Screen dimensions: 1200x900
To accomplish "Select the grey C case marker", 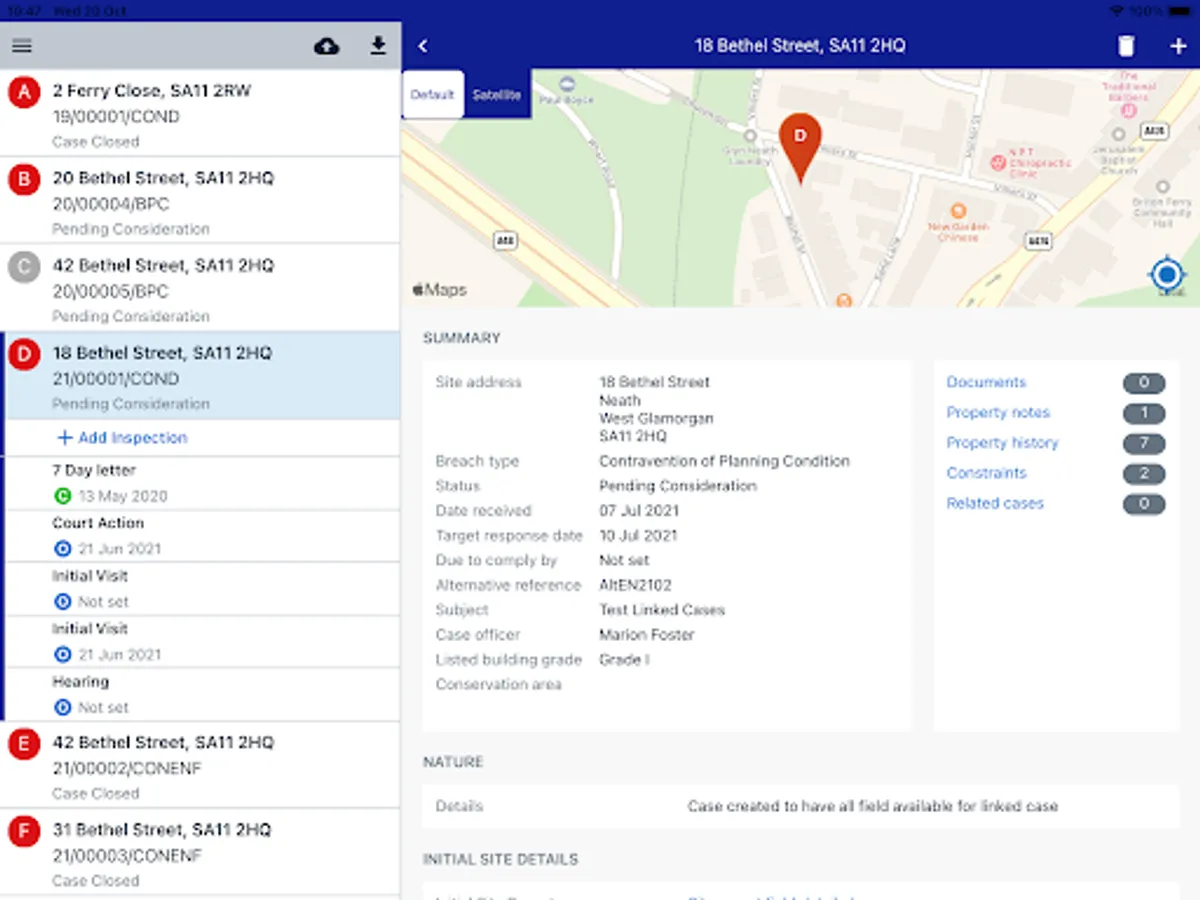I will click(24, 267).
